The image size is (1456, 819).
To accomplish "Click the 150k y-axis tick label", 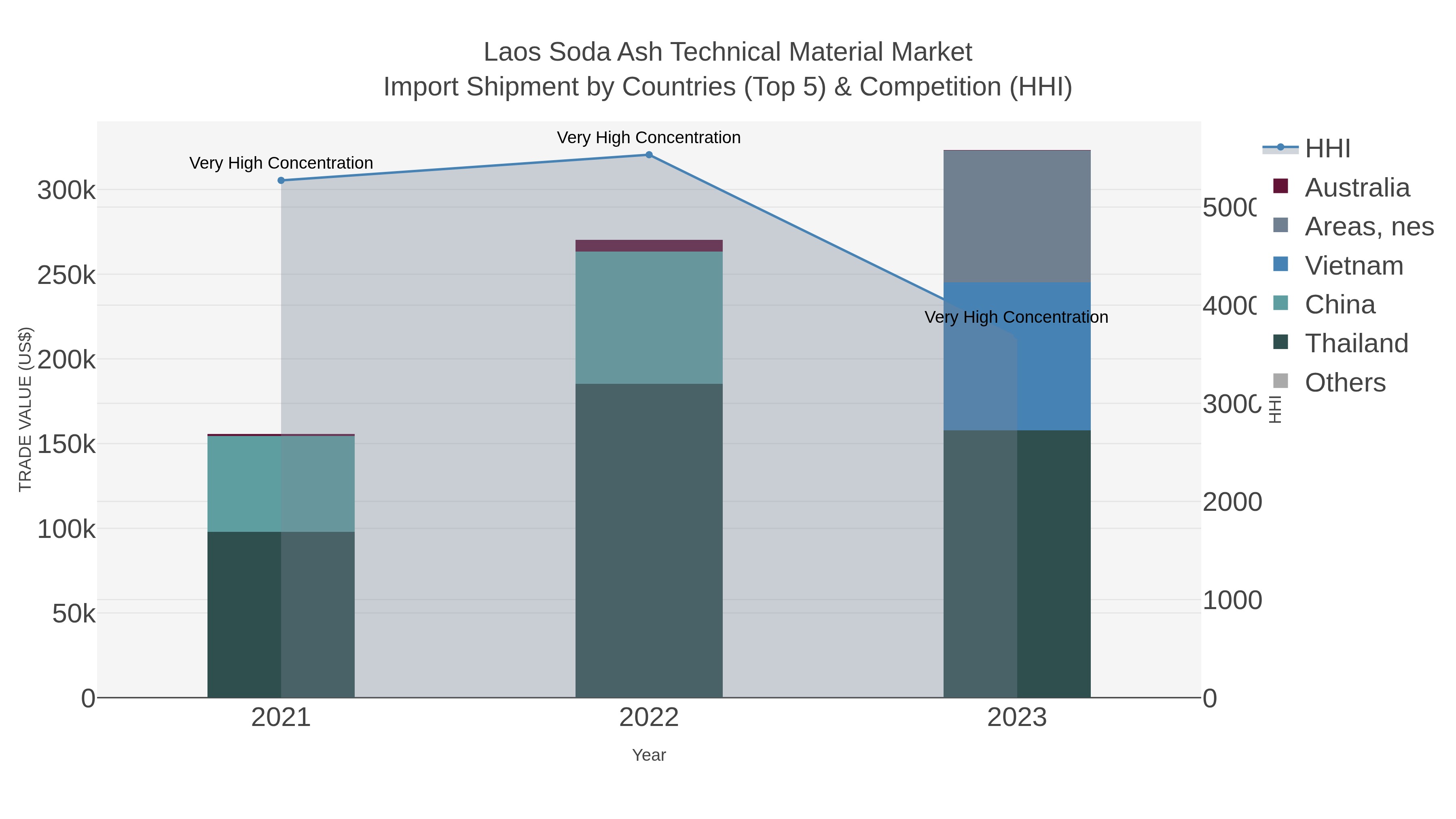I will tap(67, 444).
